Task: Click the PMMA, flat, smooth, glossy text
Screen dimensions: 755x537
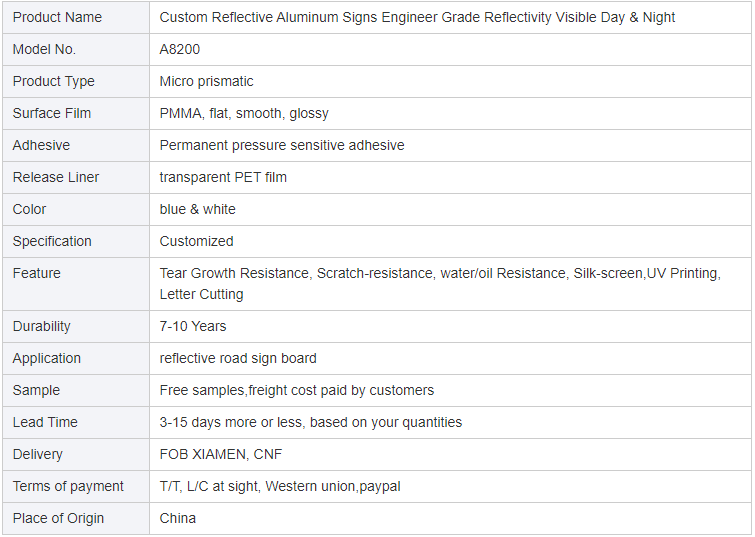Action: tap(244, 113)
